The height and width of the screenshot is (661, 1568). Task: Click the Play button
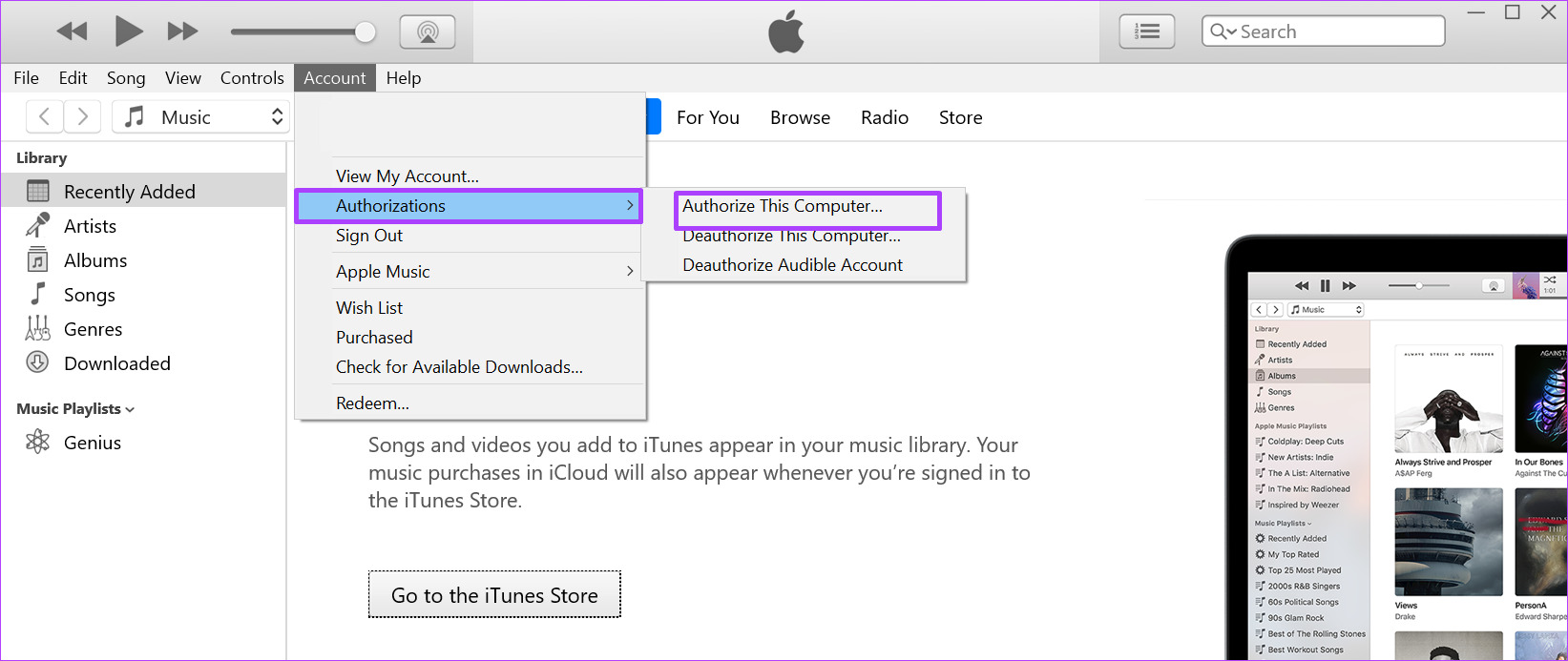(x=128, y=31)
